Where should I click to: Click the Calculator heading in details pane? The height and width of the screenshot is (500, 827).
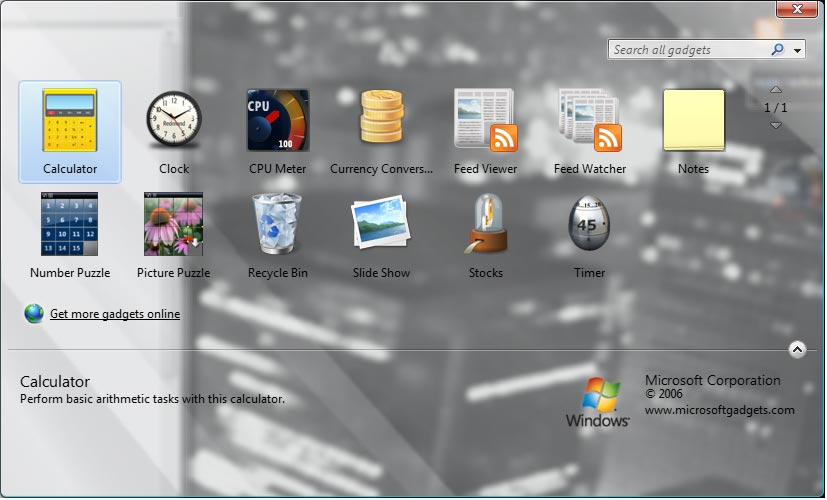pos(55,382)
